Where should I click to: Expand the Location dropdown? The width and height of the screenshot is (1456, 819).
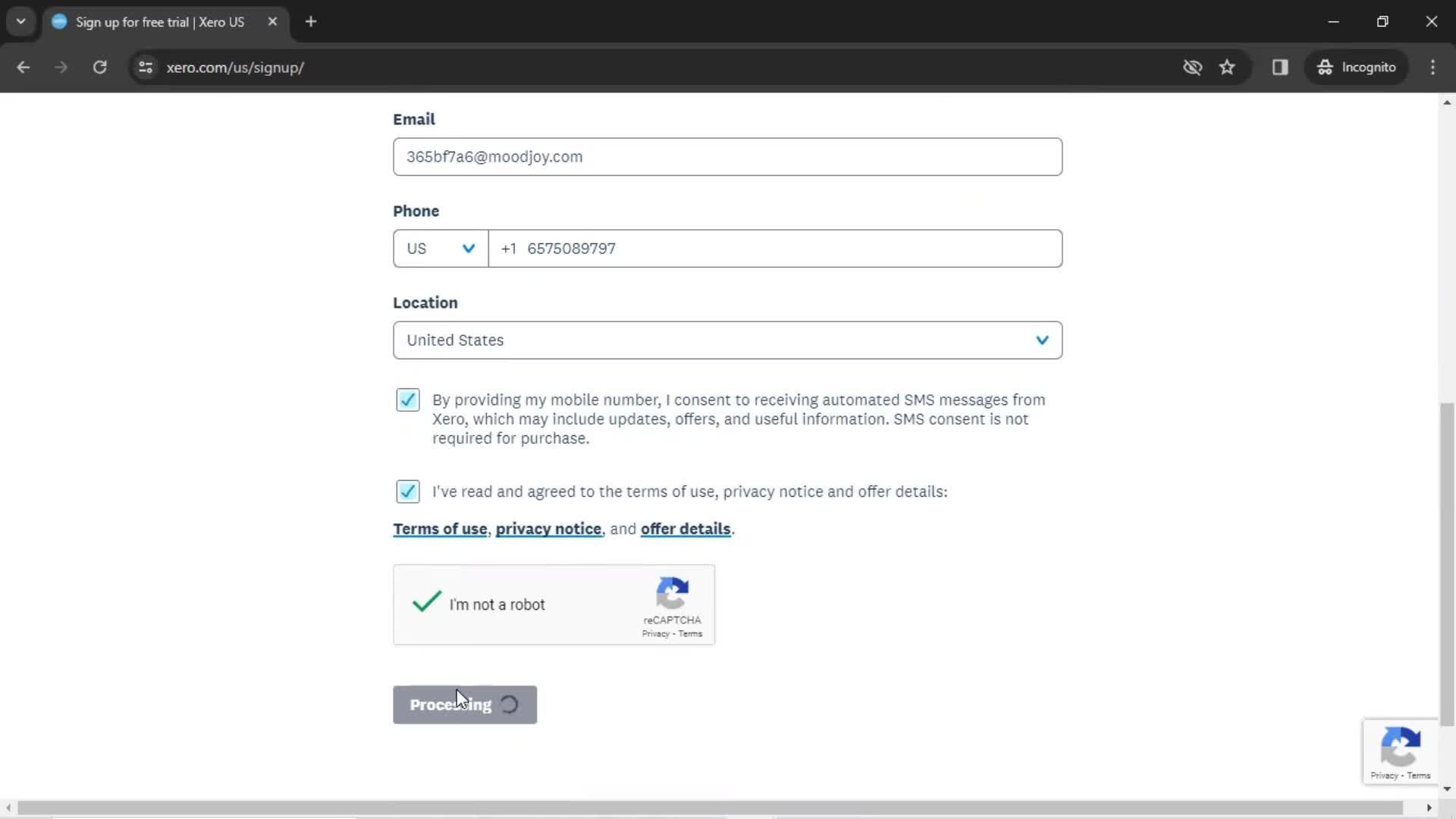727,340
